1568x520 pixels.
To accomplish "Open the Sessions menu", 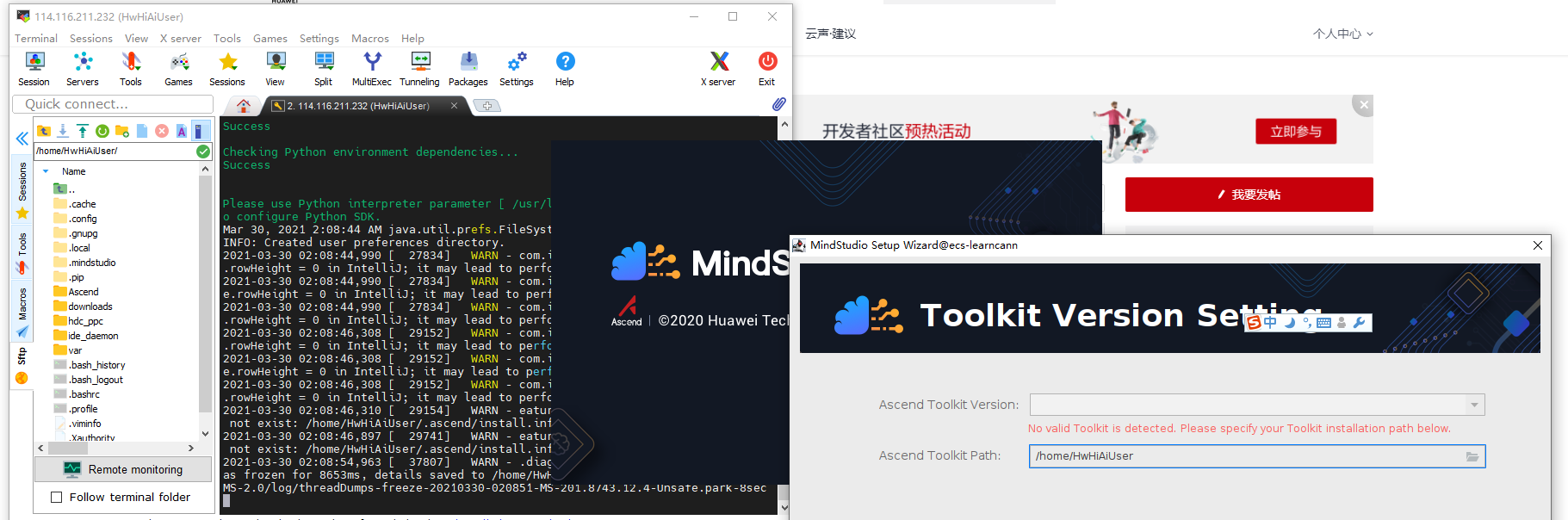I will (91, 39).
